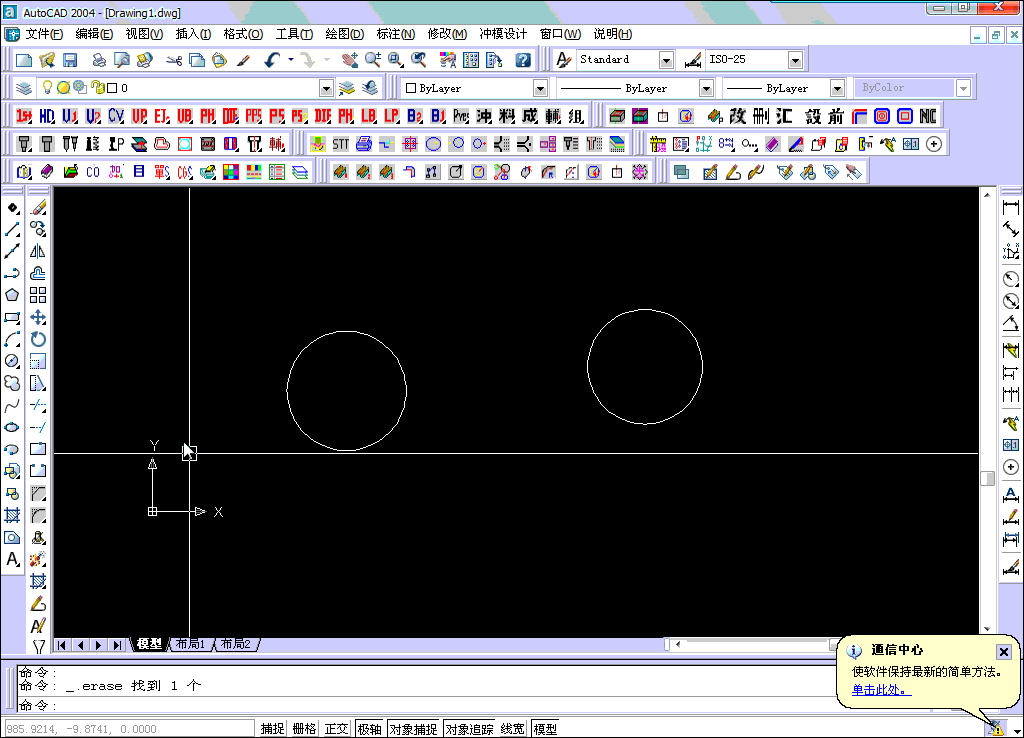The image size is (1024, 738).
Task: Toggle 模型 model/paper space button
Action: (545, 729)
